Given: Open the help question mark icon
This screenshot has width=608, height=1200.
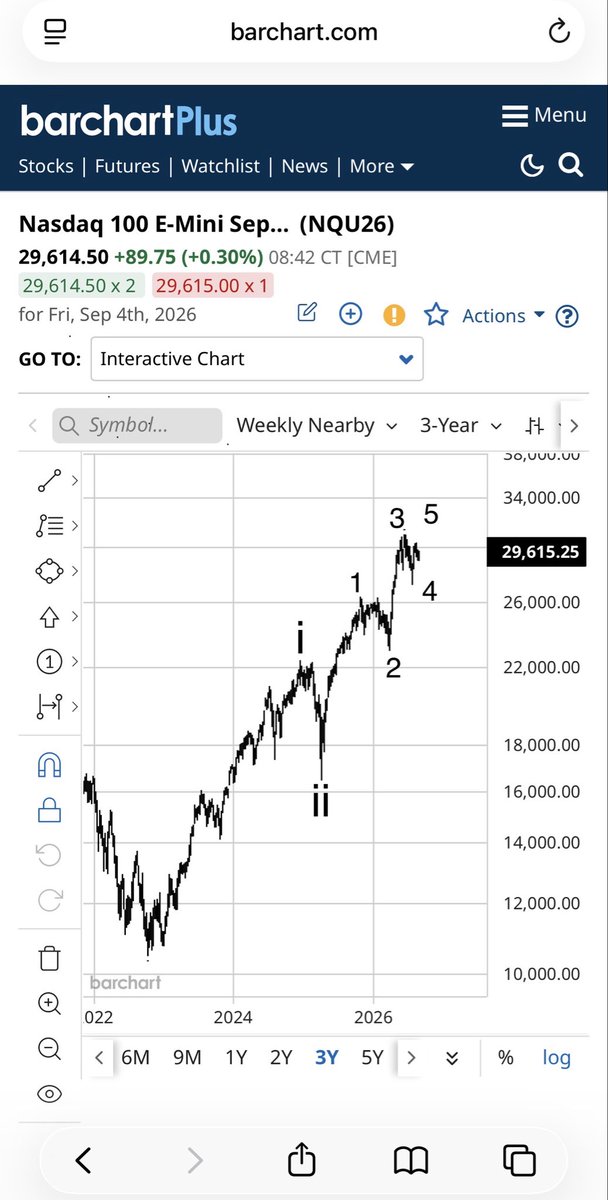Looking at the screenshot, I should click(567, 316).
